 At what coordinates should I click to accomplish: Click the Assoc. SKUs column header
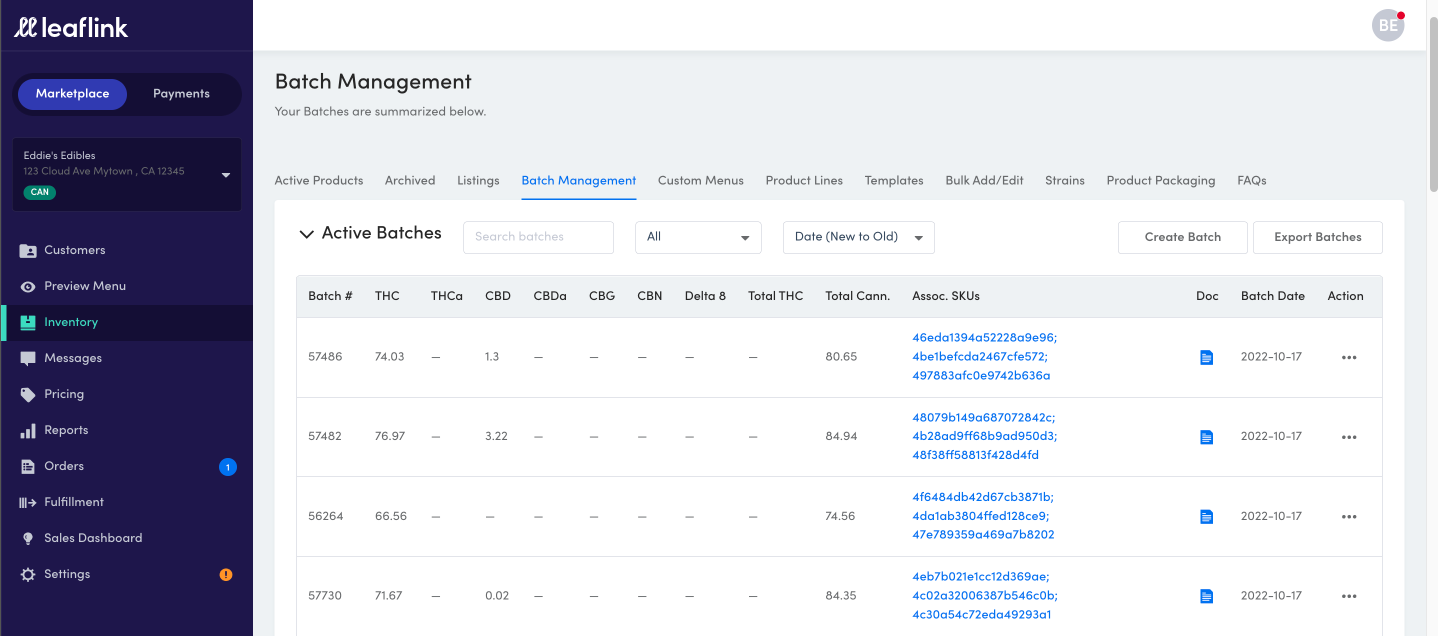point(946,296)
